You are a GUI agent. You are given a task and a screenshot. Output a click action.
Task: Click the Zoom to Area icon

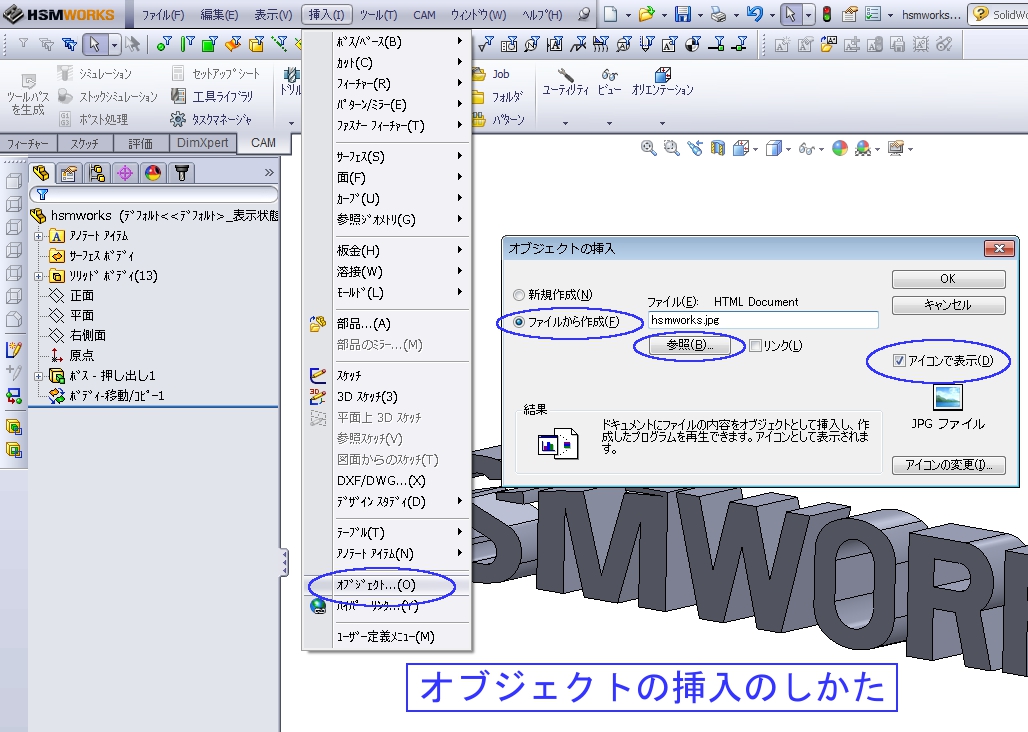[671, 149]
